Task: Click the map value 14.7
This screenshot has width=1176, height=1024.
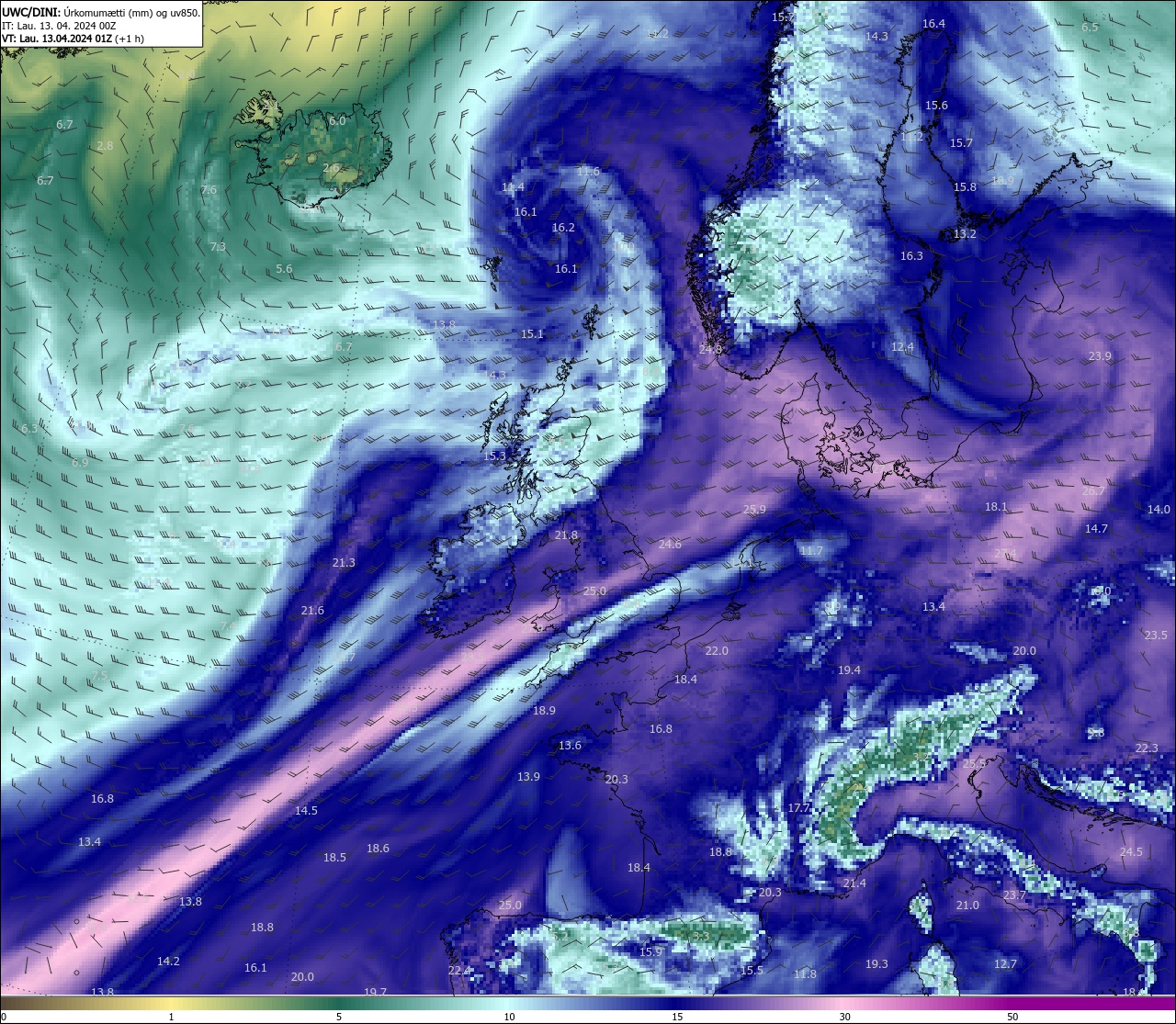Action: (x=1096, y=529)
